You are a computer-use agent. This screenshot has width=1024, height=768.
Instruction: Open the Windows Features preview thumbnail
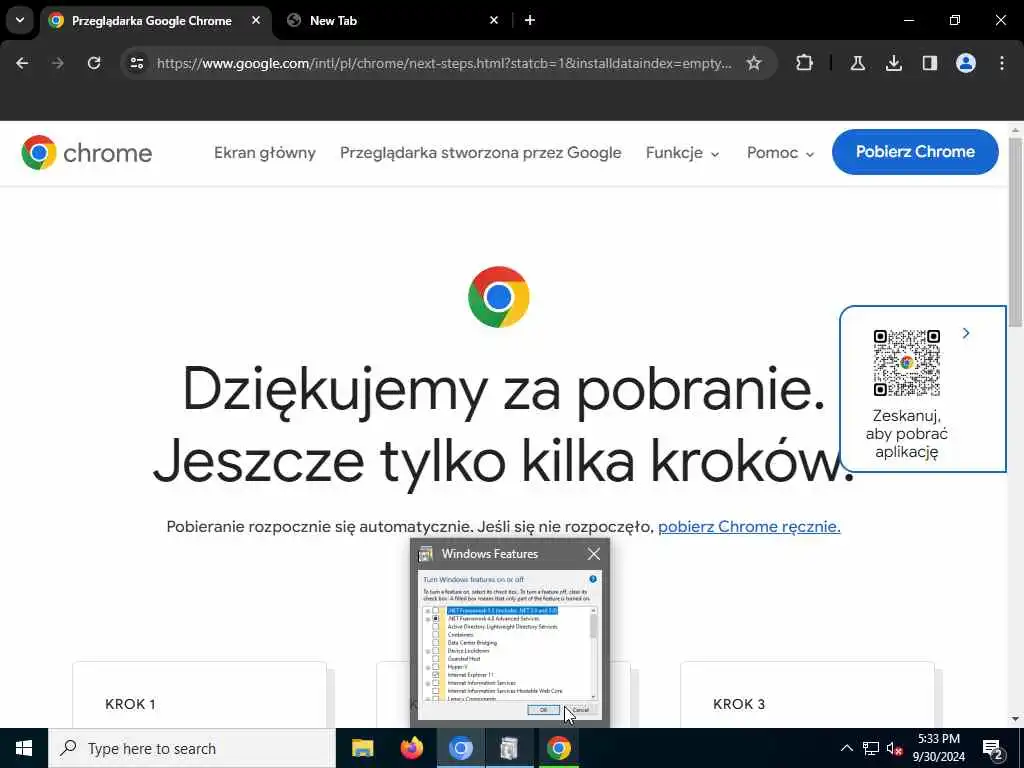coord(509,645)
